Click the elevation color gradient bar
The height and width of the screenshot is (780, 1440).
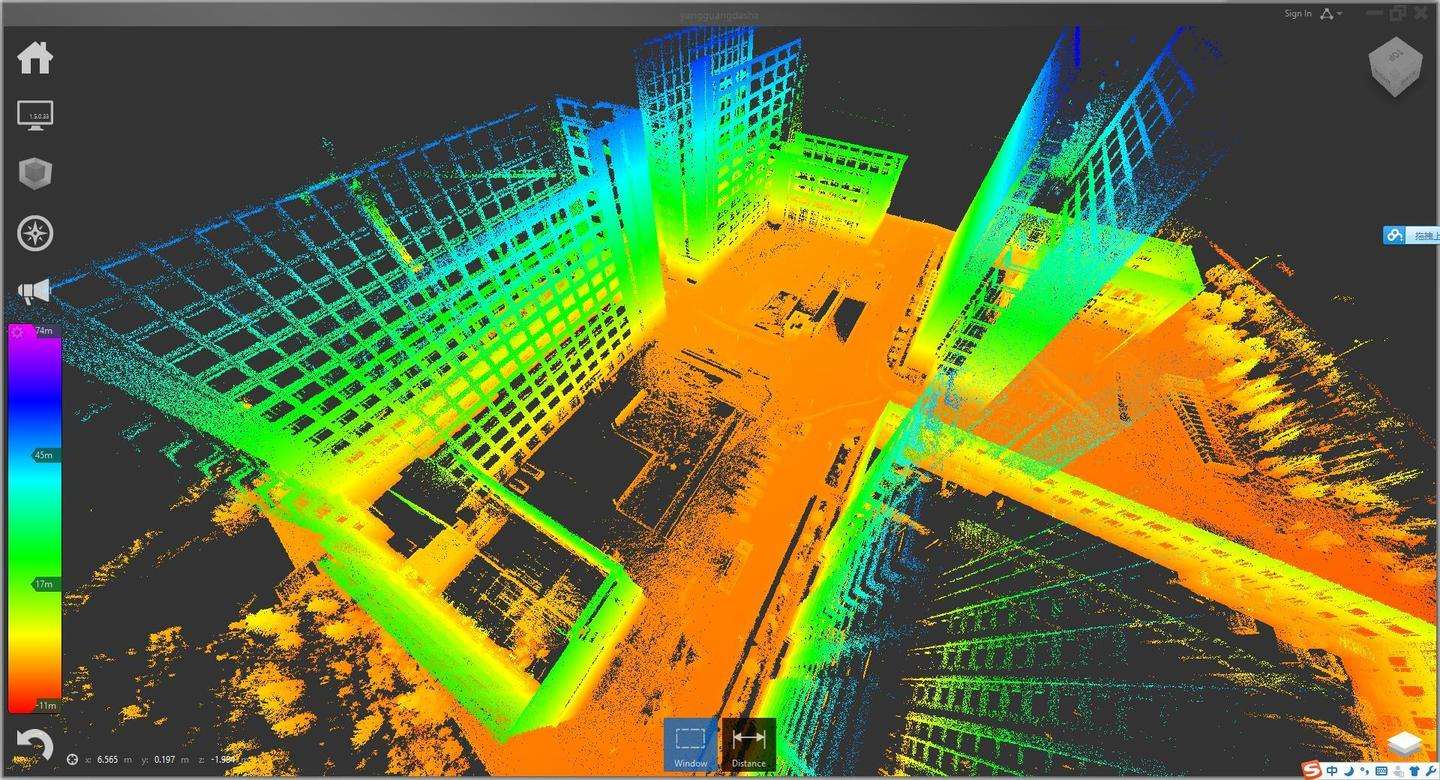34,520
